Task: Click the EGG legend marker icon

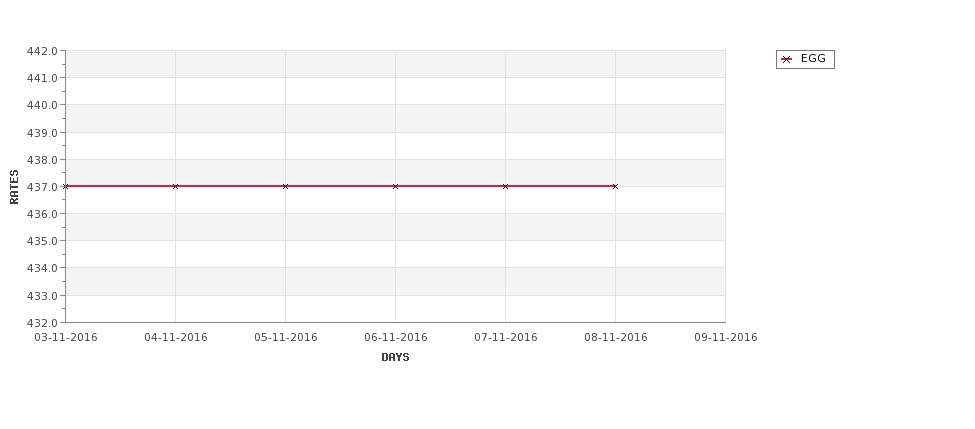Action: click(786, 59)
